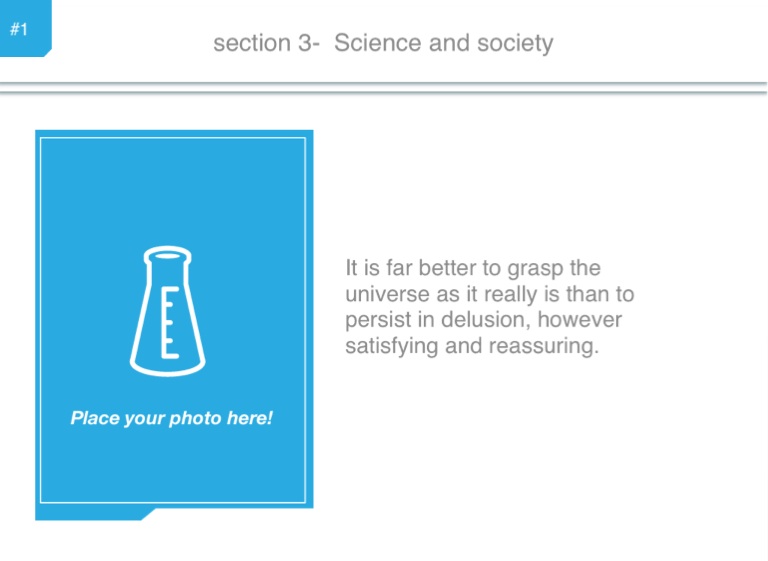Click the line "persist in delusion, however"
This screenshot has height=561, width=768.
[483, 322]
